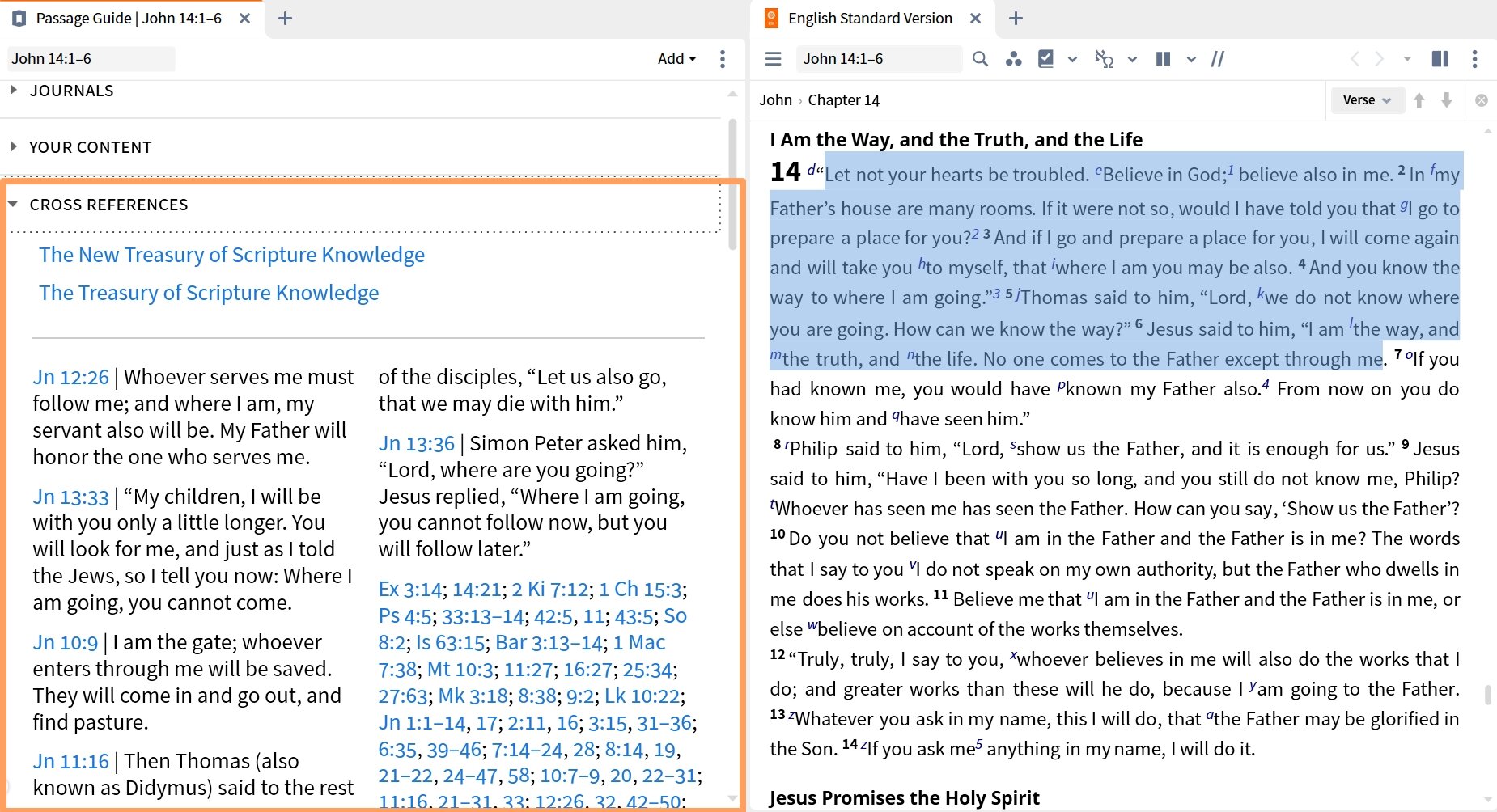Open the Jn 12:26 cross reference
Screen dimensions: 1497x812
click(x=70, y=378)
